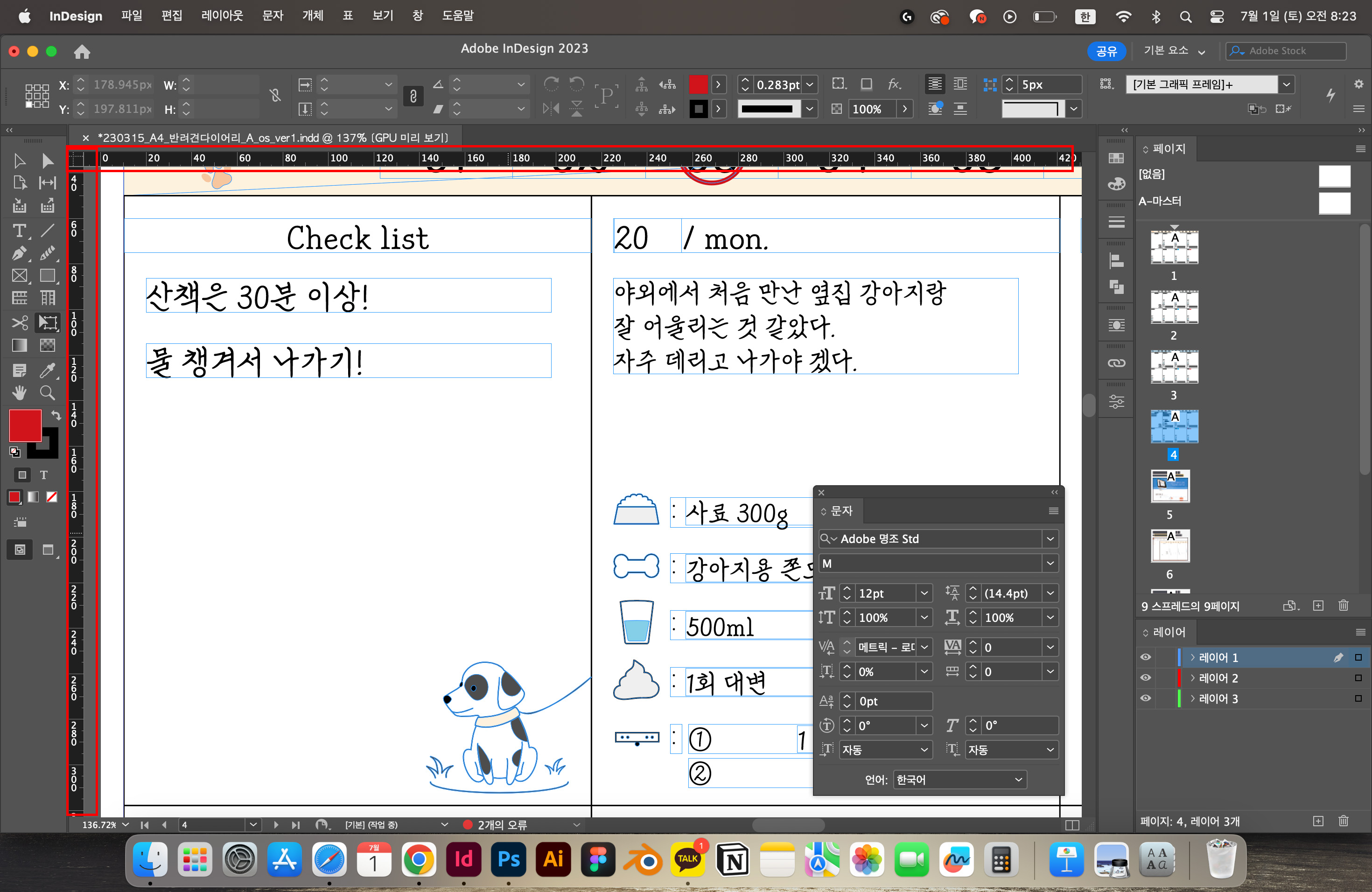Go to the next page
The width and height of the screenshot is (1372, 892).
275,824
